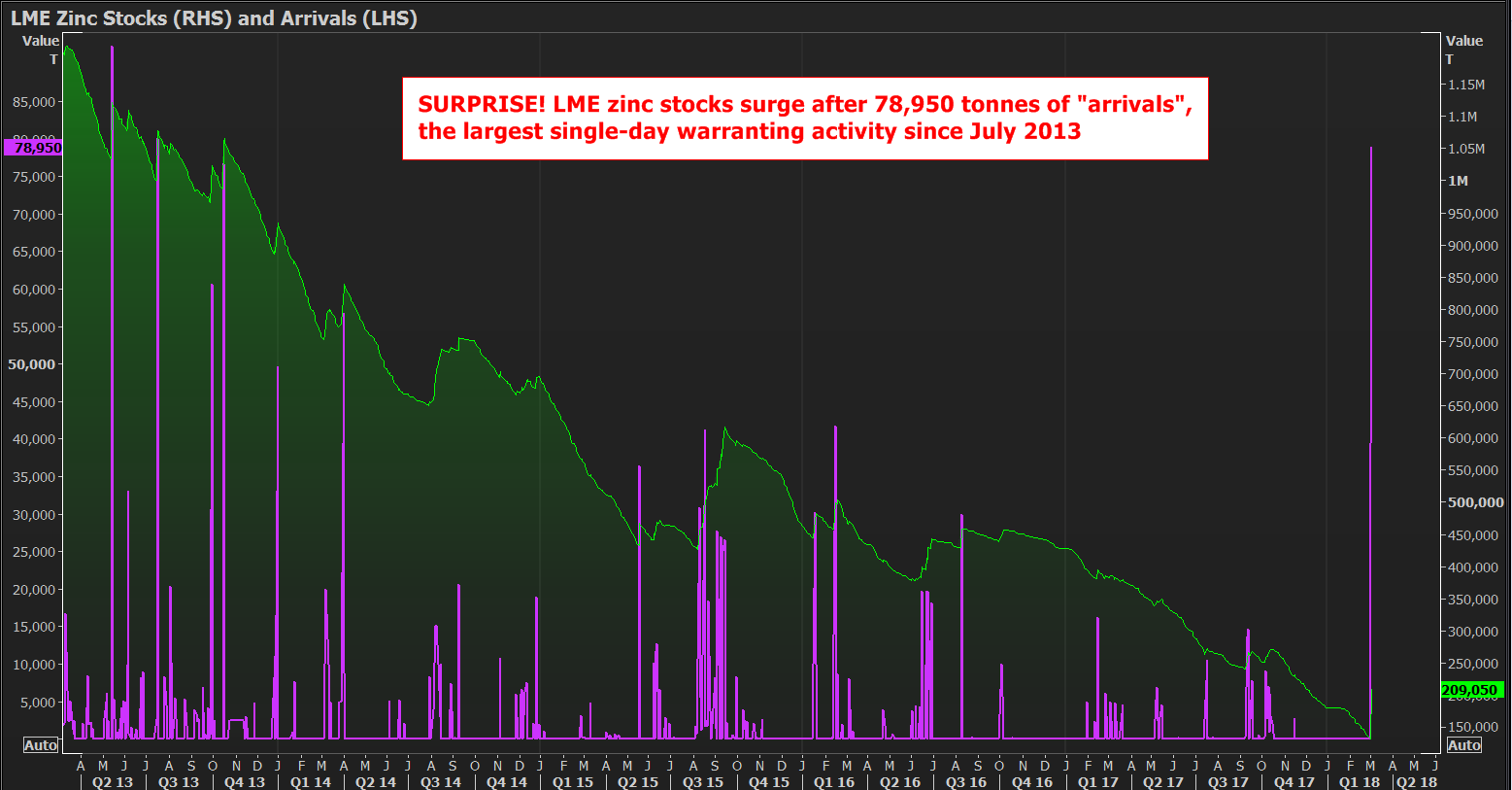Select the Q1 18 quarter label

pos(1359,782)
